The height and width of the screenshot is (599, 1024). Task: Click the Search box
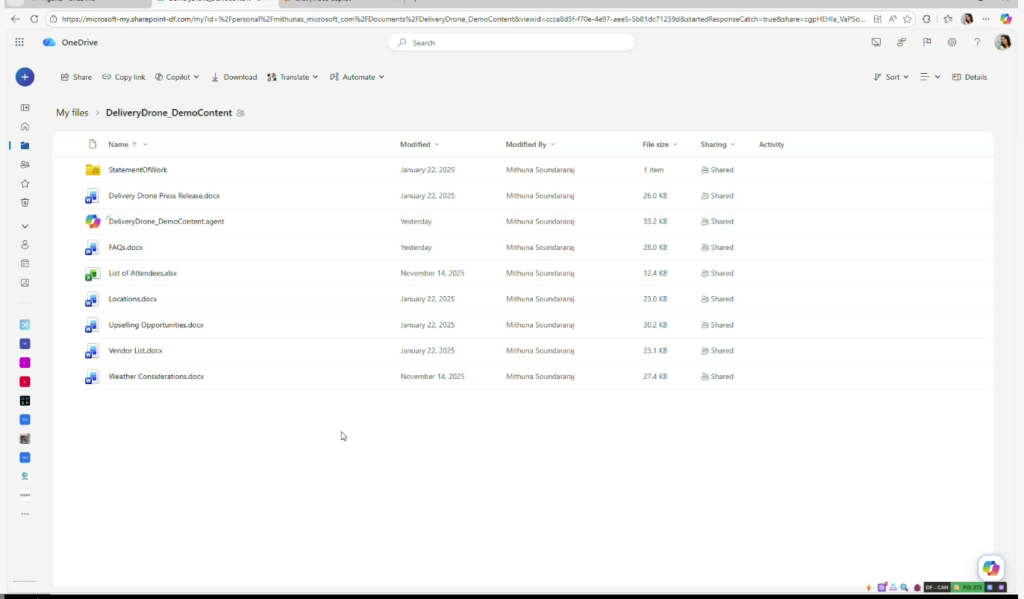pyautogui.click(x=511, y=42)
